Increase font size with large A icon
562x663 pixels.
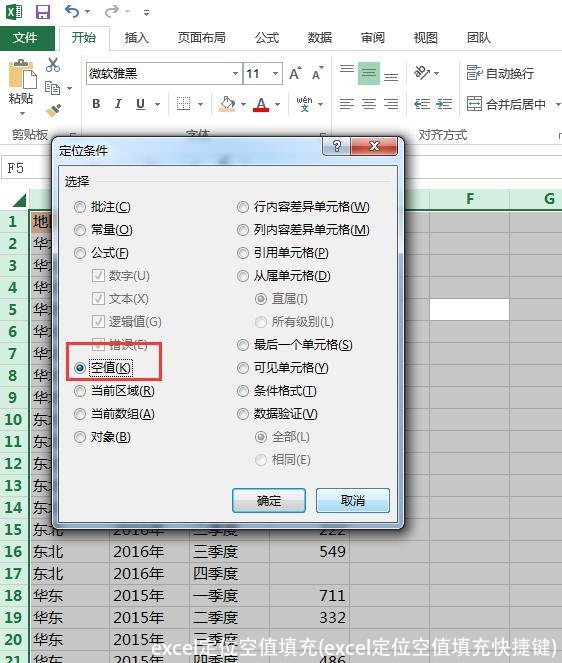tap(296, 74)
